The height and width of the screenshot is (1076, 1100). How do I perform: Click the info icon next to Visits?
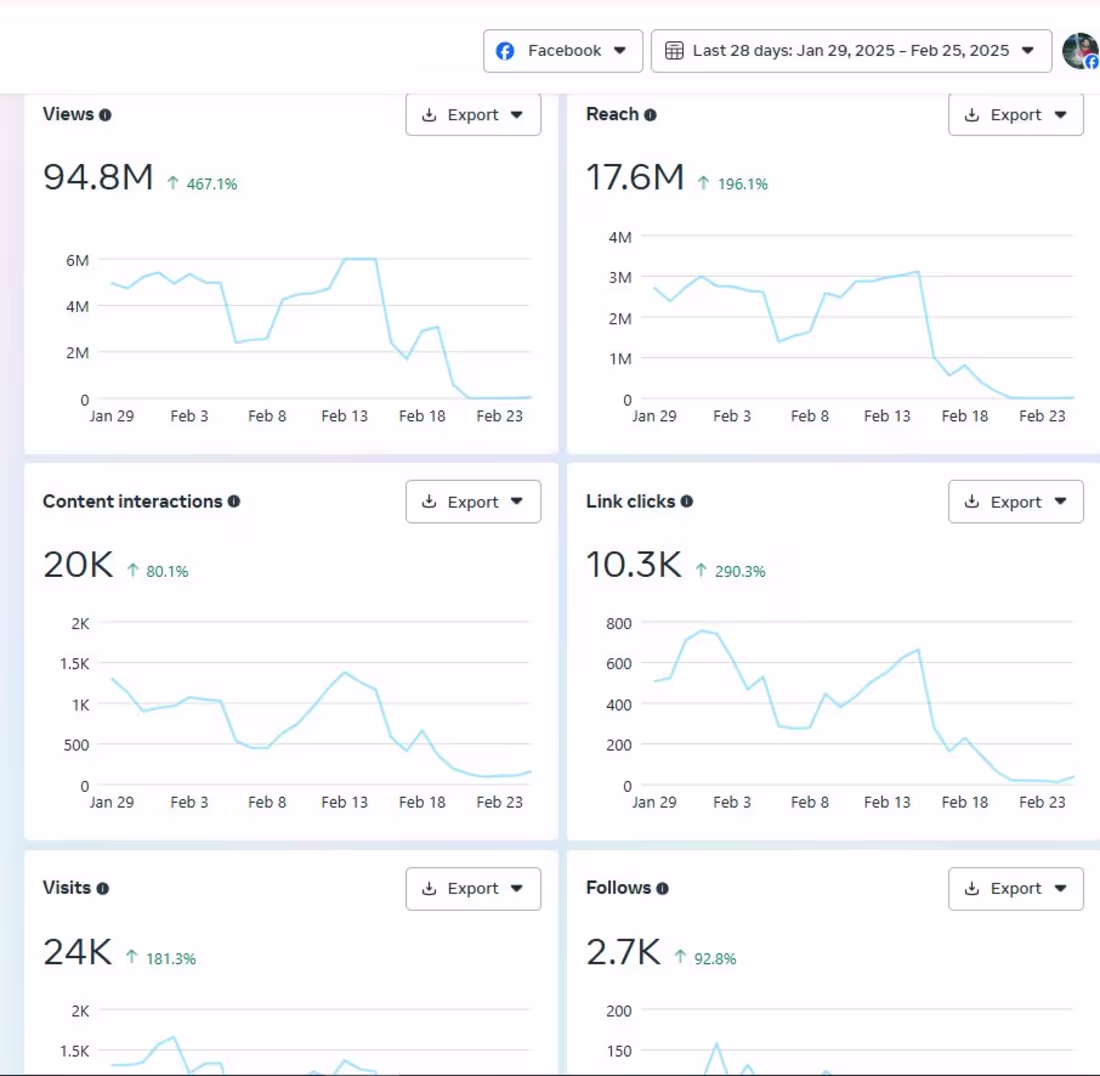click(x=103, y=889)
